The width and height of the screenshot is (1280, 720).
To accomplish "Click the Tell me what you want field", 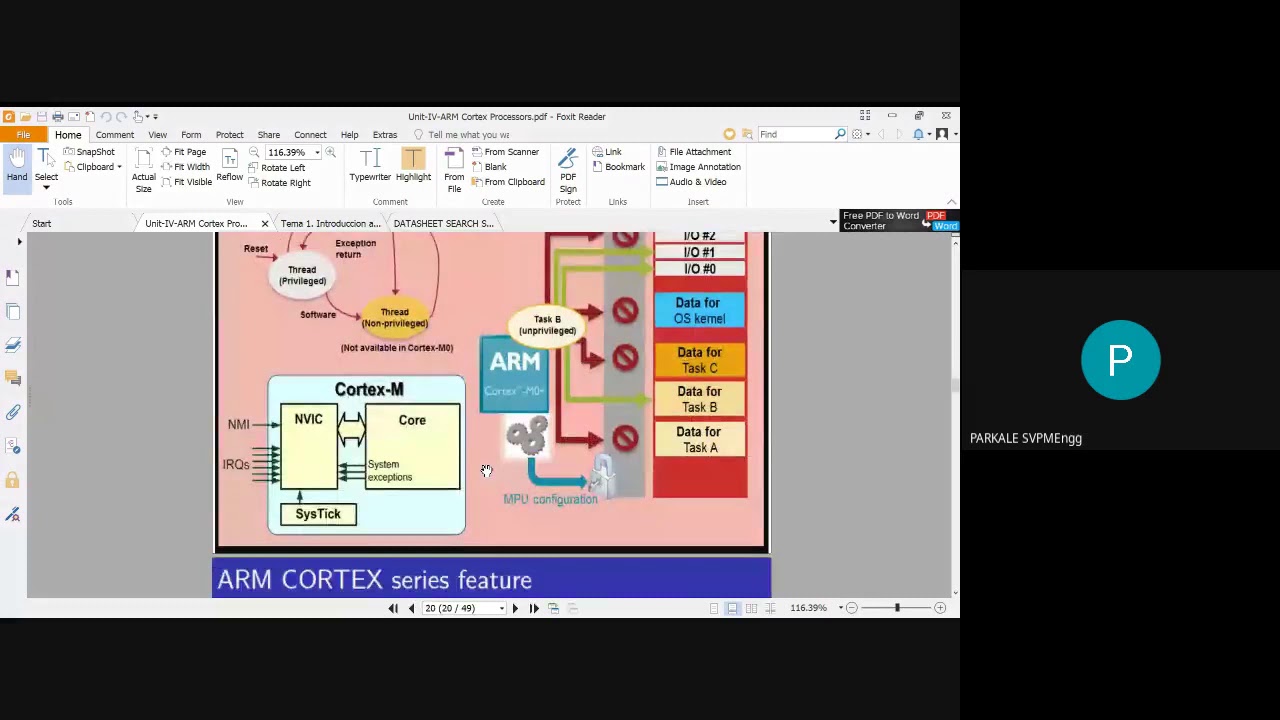I will [462, 135].
